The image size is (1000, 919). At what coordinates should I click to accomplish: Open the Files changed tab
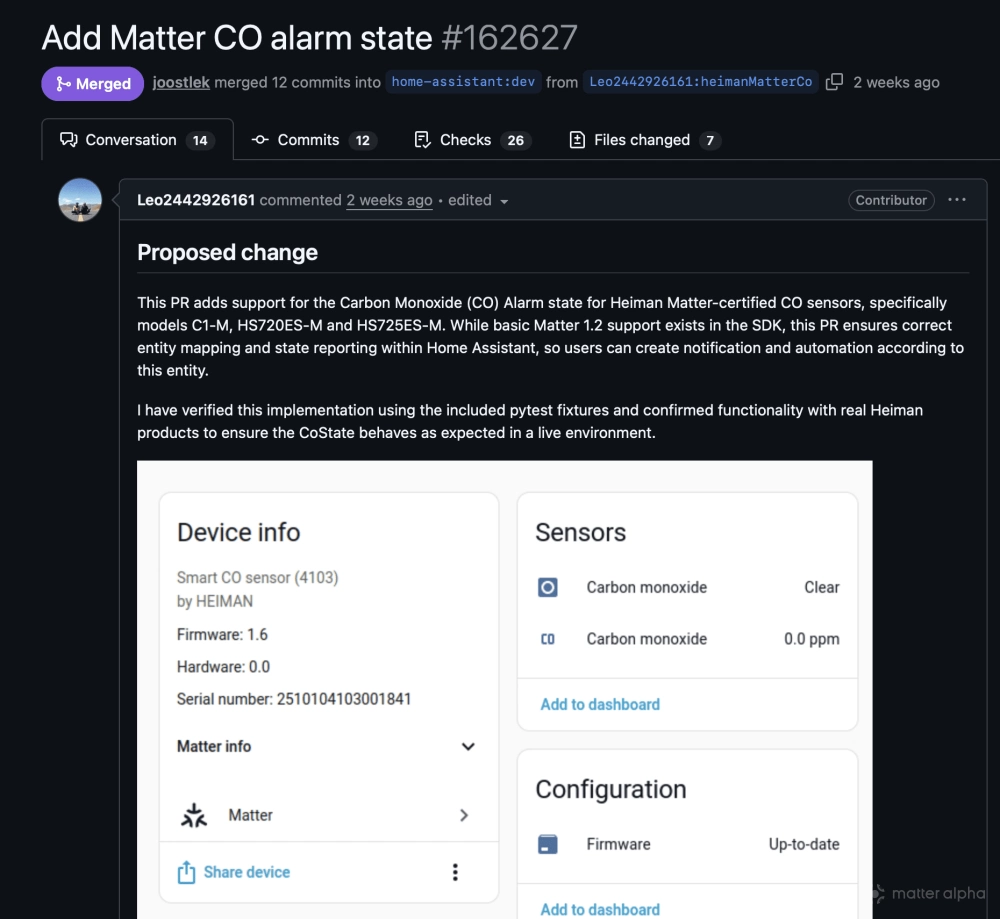pyautogui.click(x=644, y=140)
